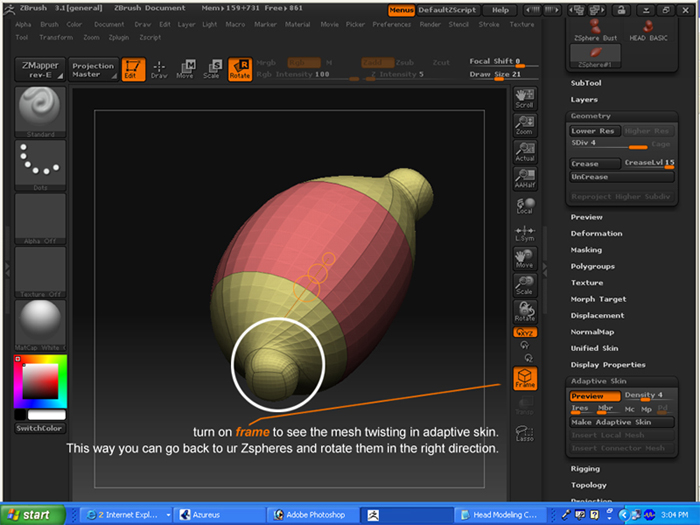Open the Brush menu
The image size is (700, 525).
tap(49, 25)
